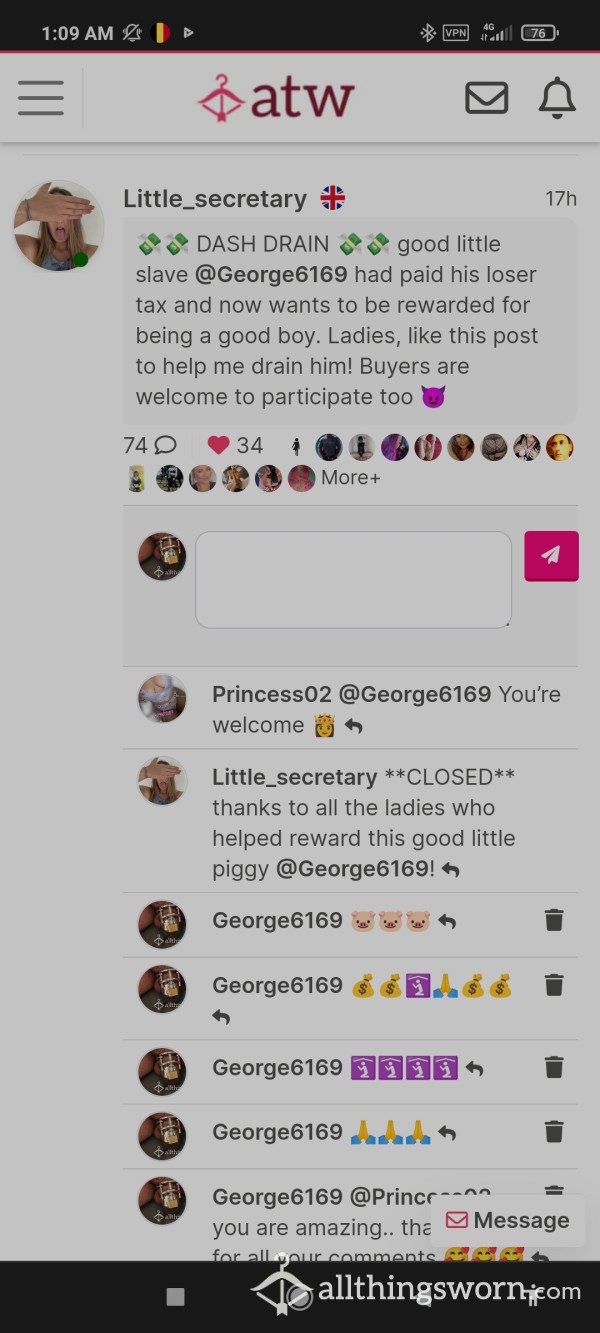Reply to Little_secretary's CLOSED comment

click(x=450, y=871)
